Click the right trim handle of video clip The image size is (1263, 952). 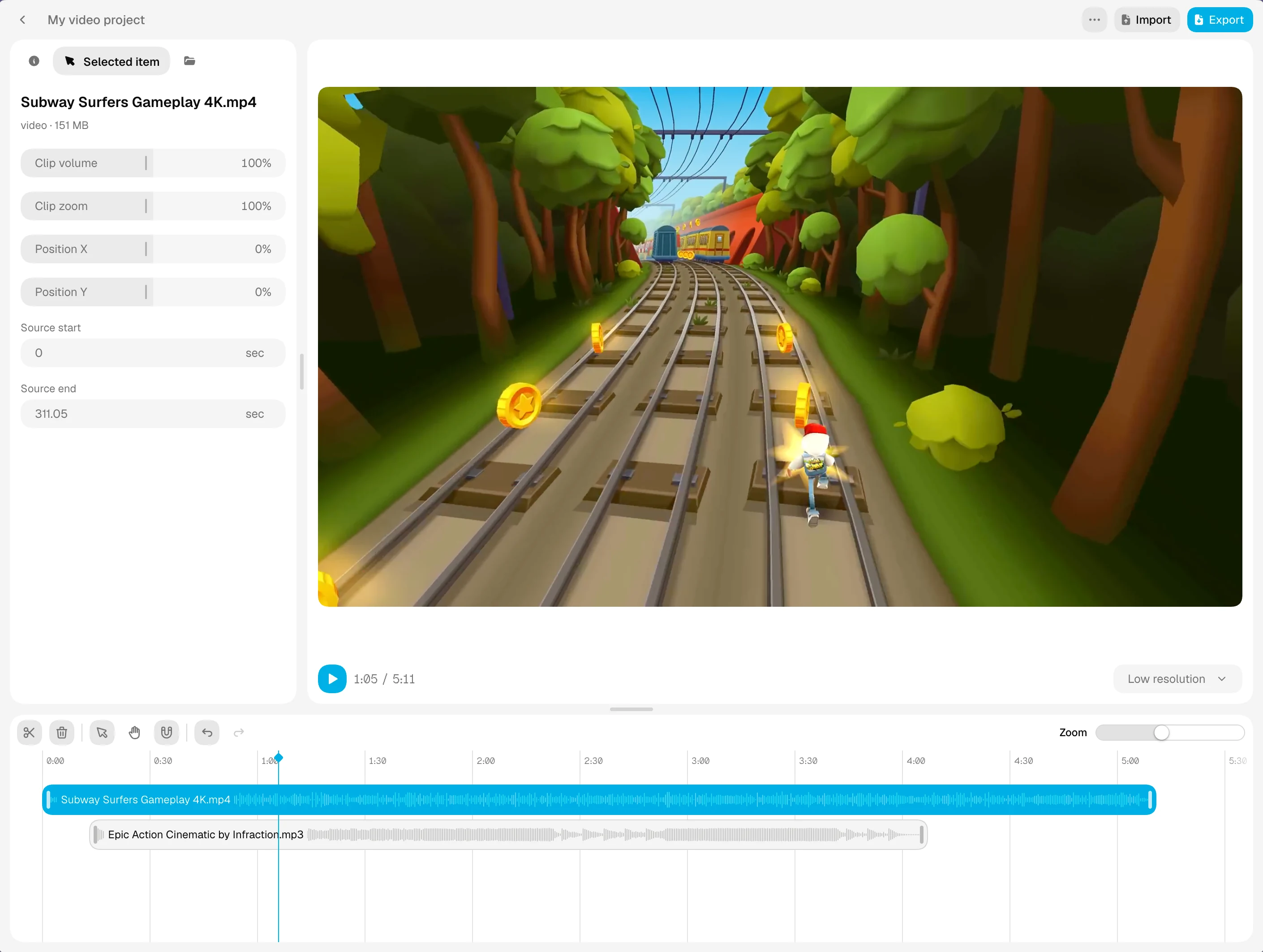pyautogui.click(x=1150, y=800)
